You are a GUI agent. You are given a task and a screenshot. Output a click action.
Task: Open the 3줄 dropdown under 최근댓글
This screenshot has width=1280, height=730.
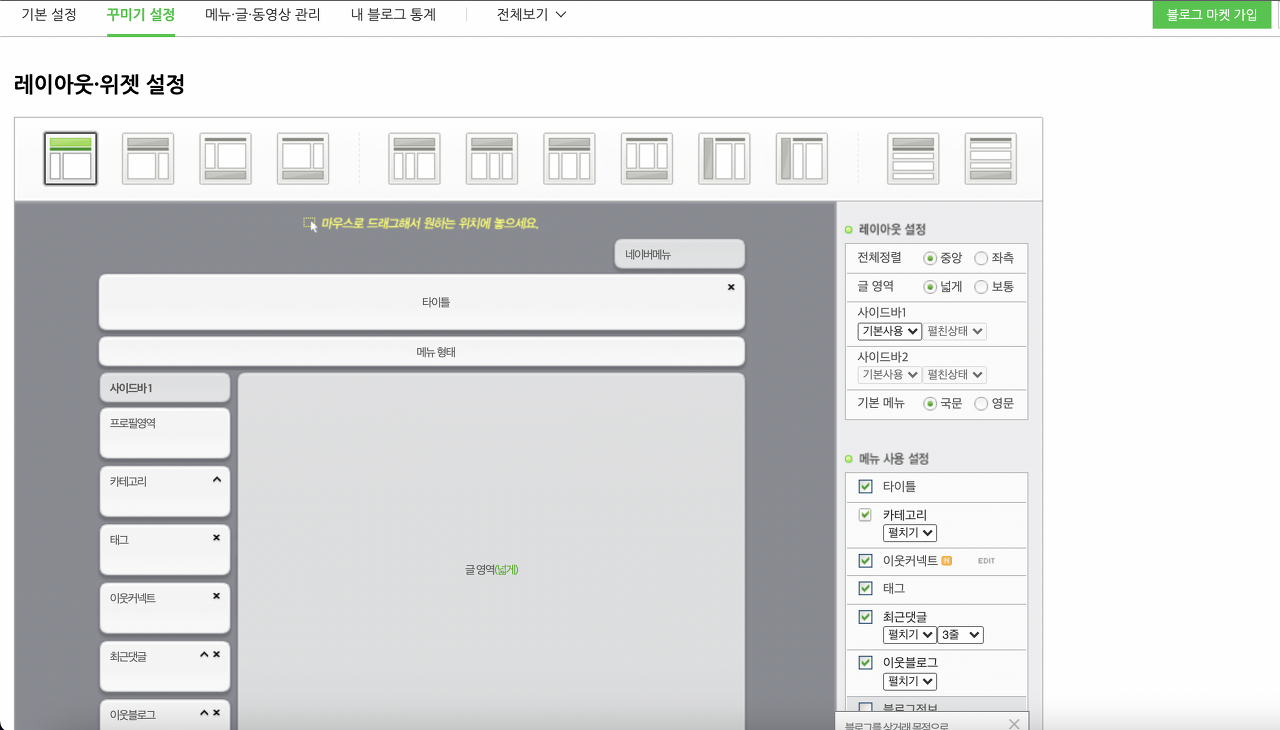(960, 635)
